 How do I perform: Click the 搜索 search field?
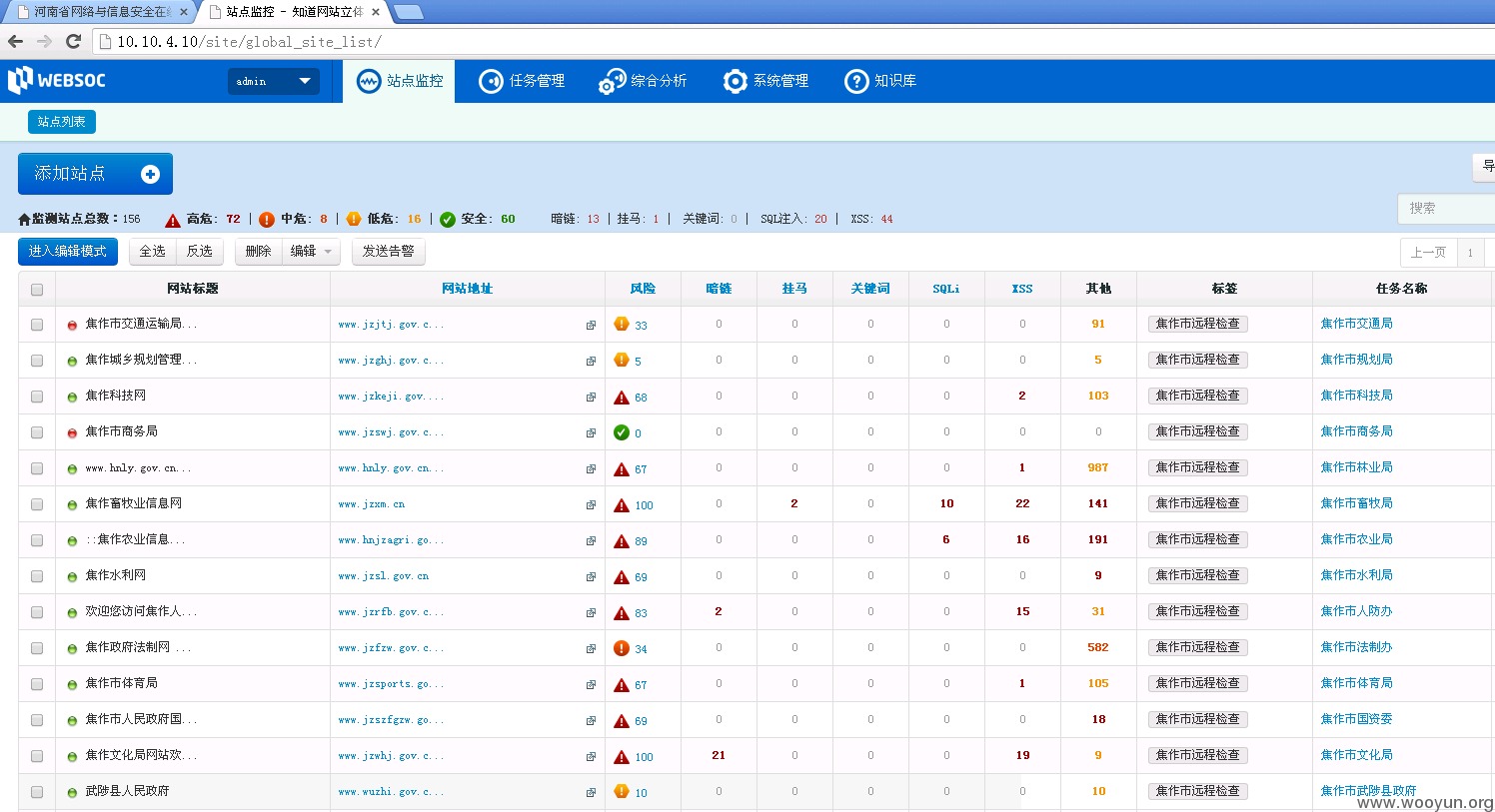click(x=1446, y=208)
